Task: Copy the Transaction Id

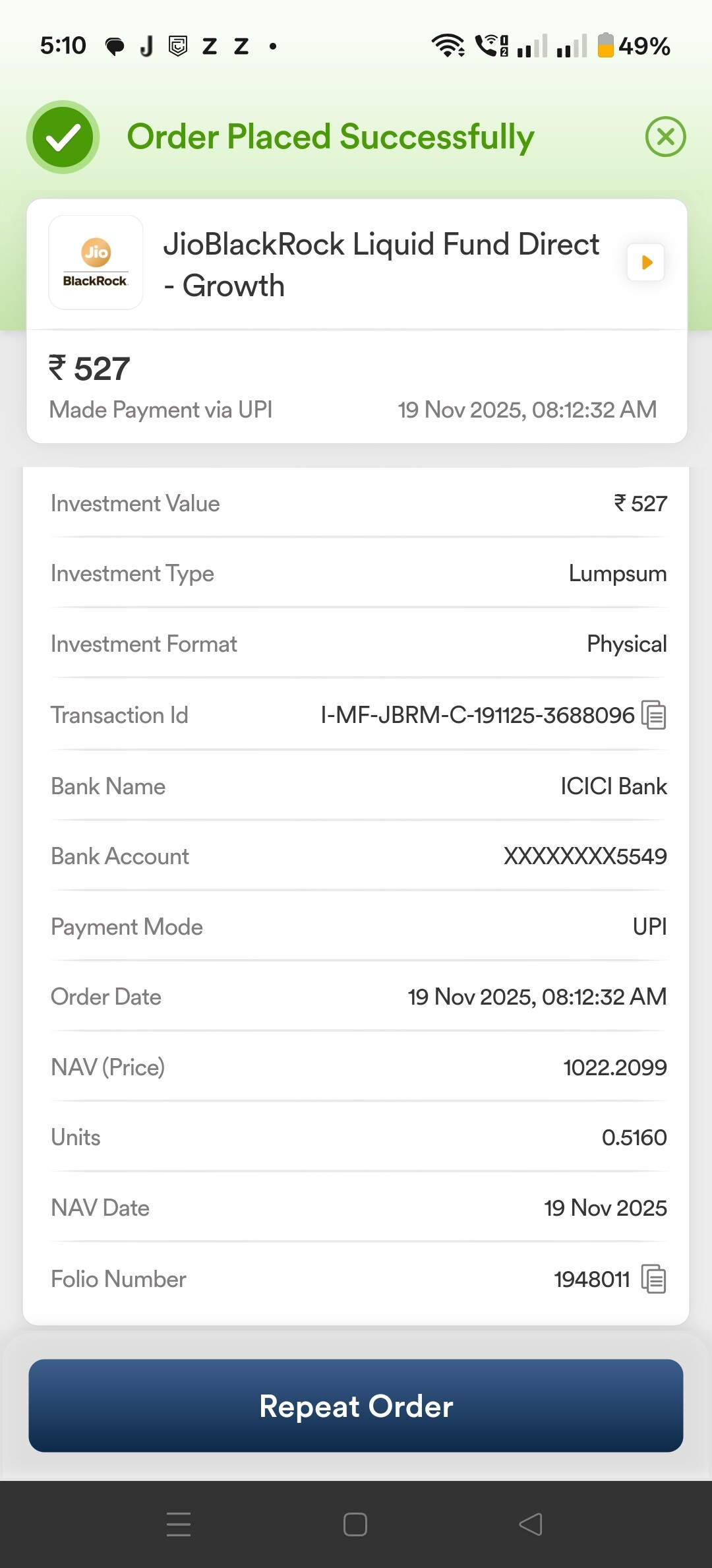Action: [x=654, y=715]
